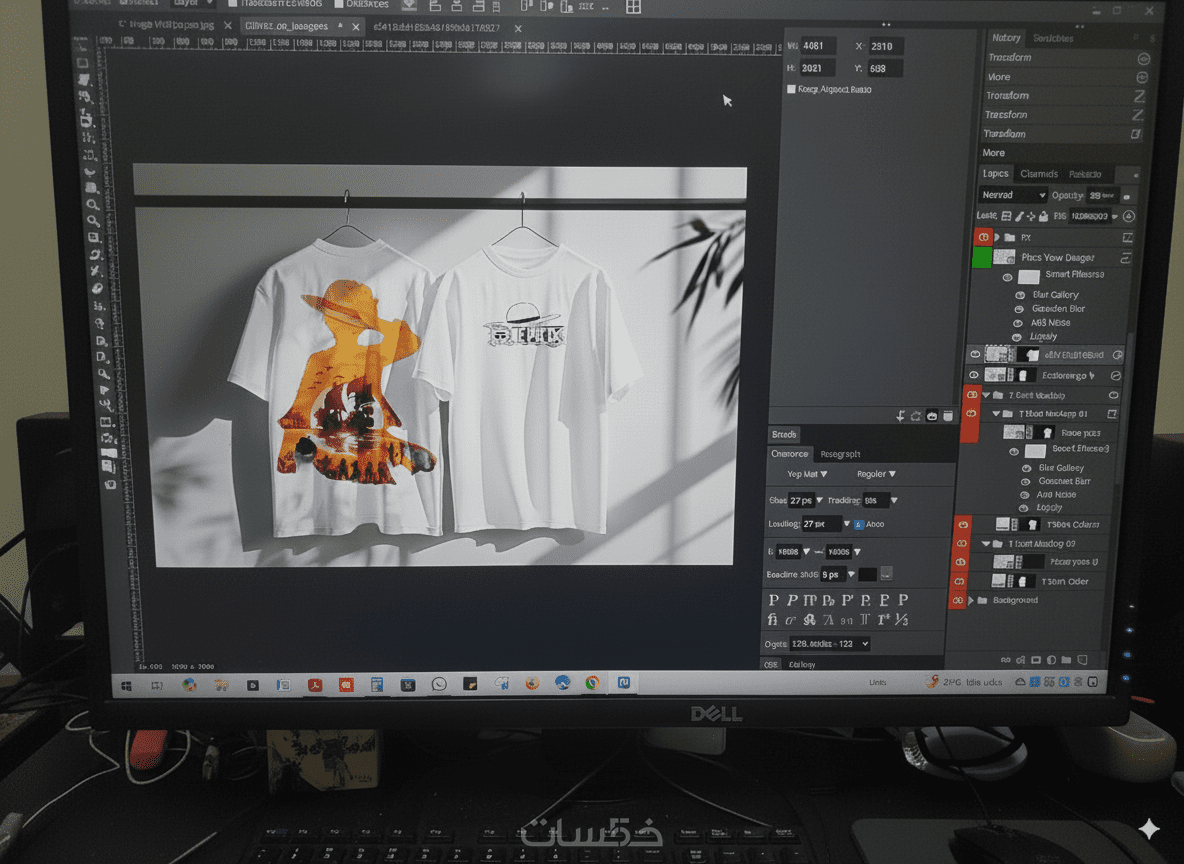Click the lock image pixels brush icon
This screenshot has width=1184, height=864.
coord(1019,216)
